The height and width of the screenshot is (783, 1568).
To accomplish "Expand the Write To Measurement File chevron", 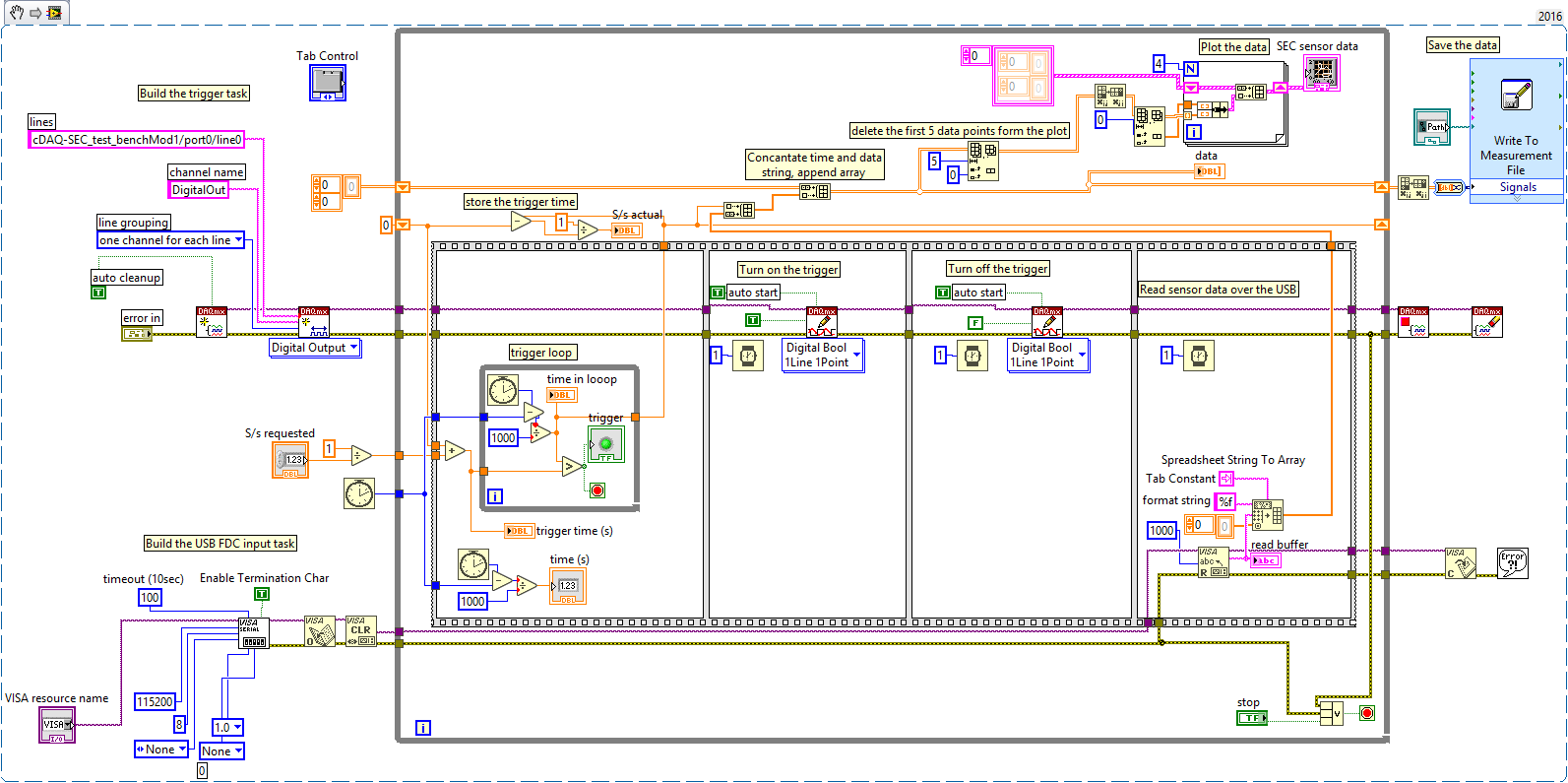I will [x=1516, y=198].
